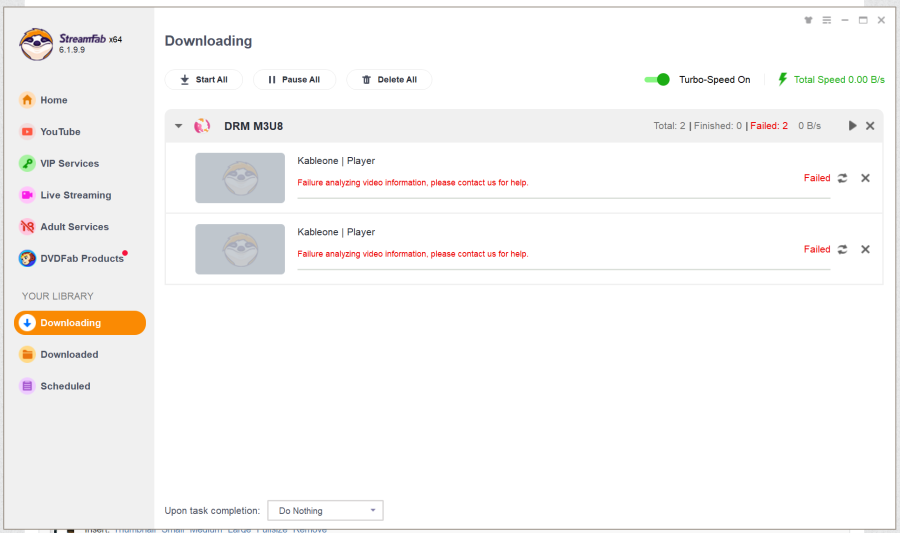Retry the first failed Kableone download
This screenshot has height=533, width=900.
[843, 178]
